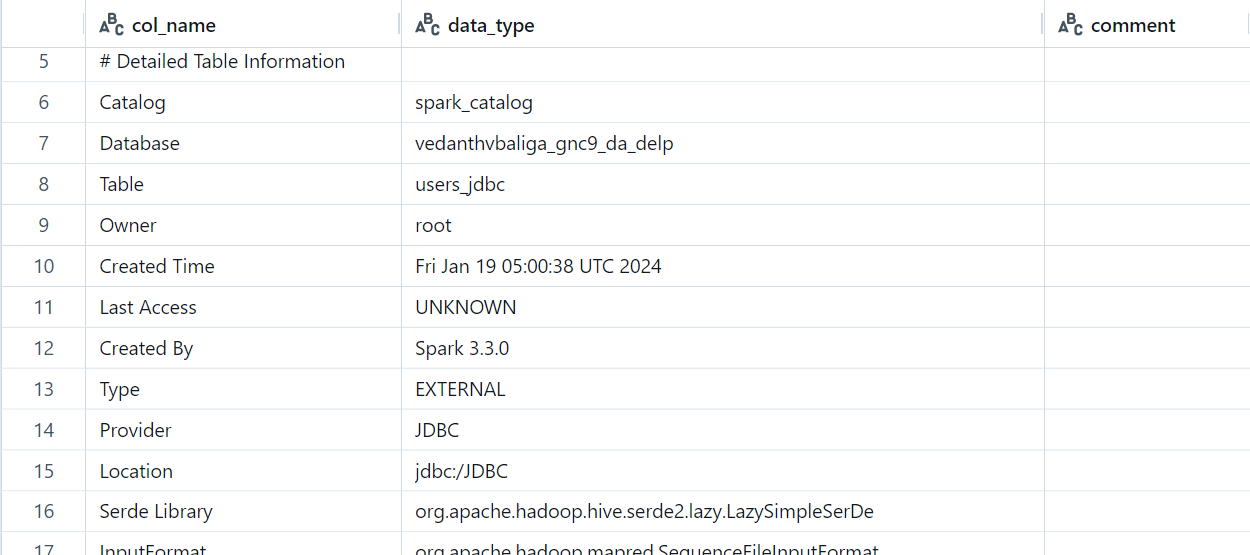Click the spark_catalog cell
This screenshot has height=555, width=1250.
723,102
